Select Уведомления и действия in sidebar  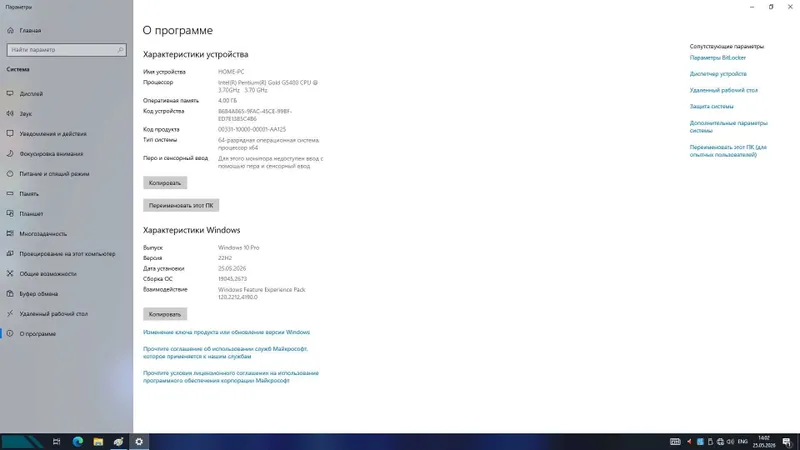click(x=53, y=134)
